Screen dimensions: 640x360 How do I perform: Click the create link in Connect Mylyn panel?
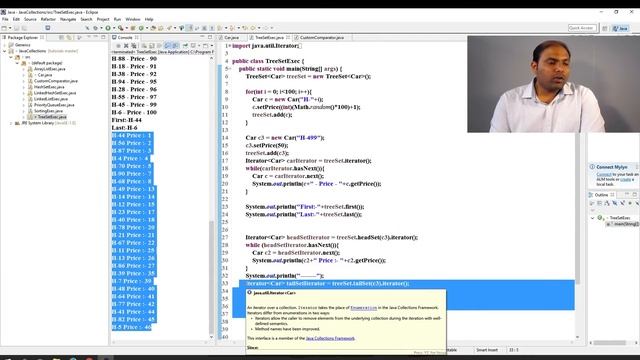[x=625, y=179]
